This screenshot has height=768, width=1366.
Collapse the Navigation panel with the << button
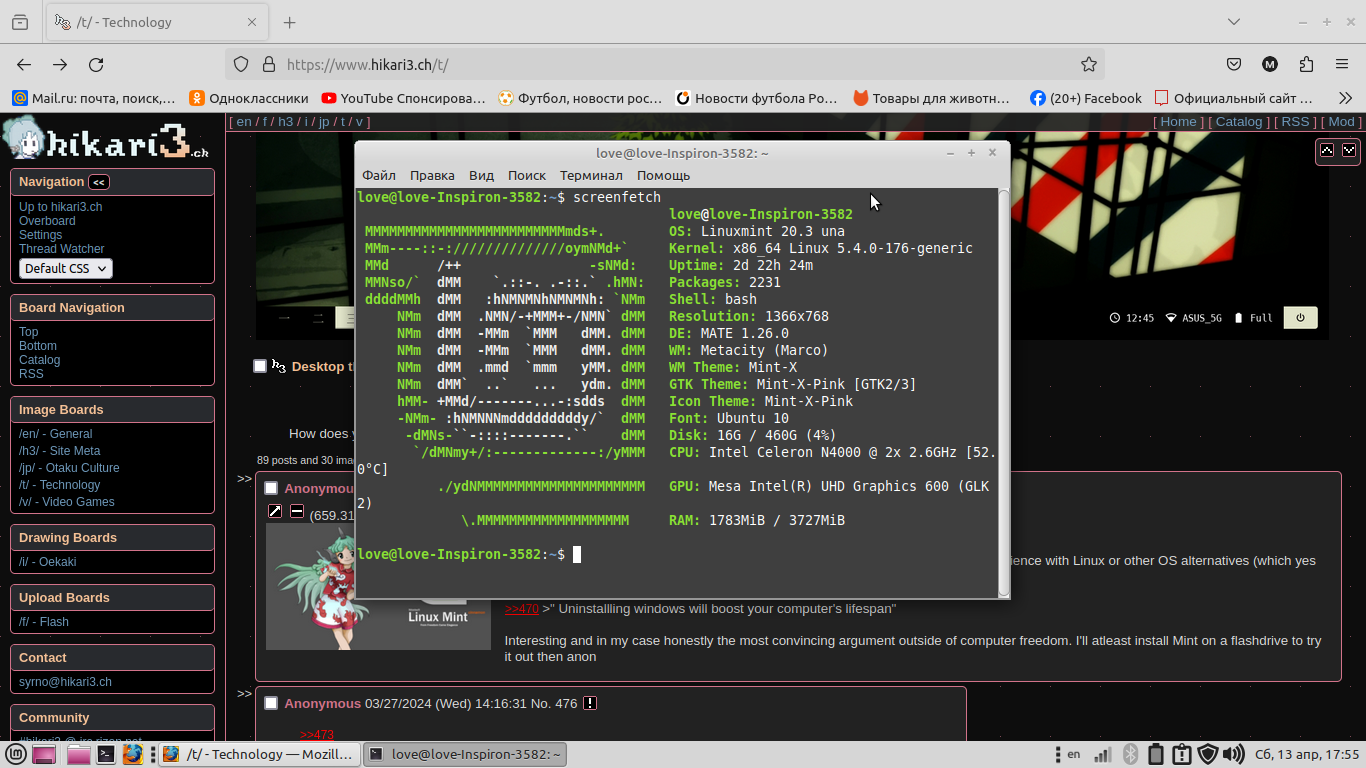tap(99, 182)
